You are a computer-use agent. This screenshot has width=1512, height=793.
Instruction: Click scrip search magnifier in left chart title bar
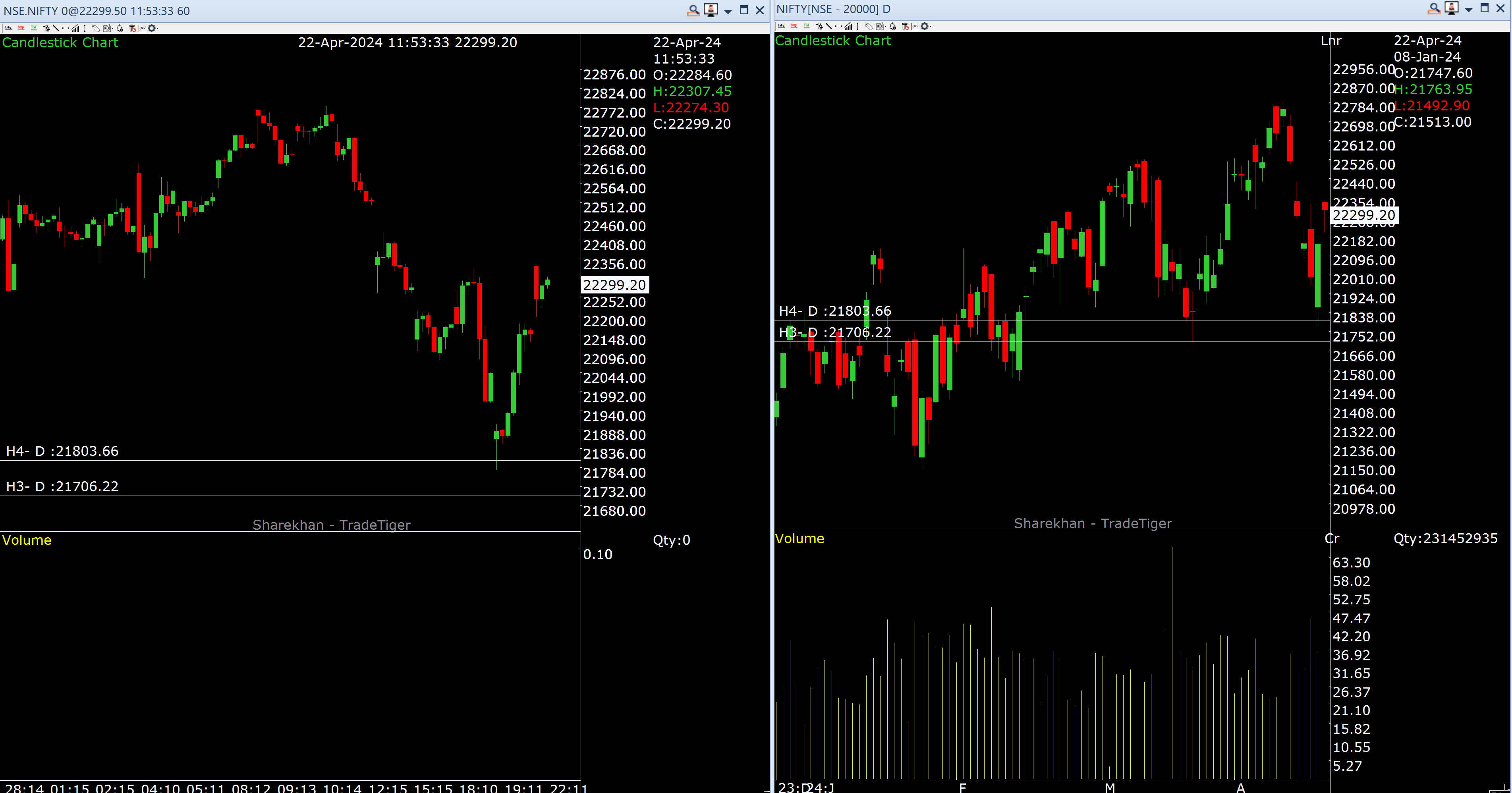pos(693,10)
